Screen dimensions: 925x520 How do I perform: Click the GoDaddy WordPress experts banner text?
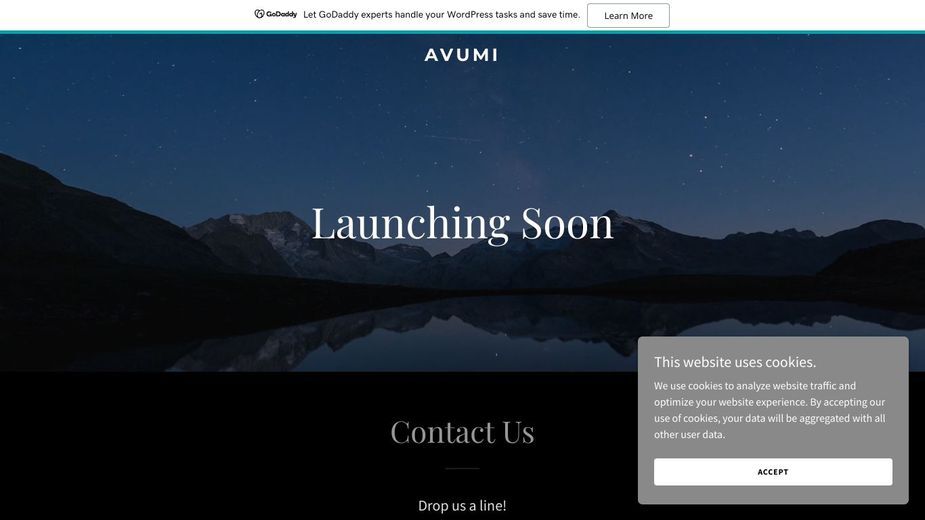[x=441, y=15]
